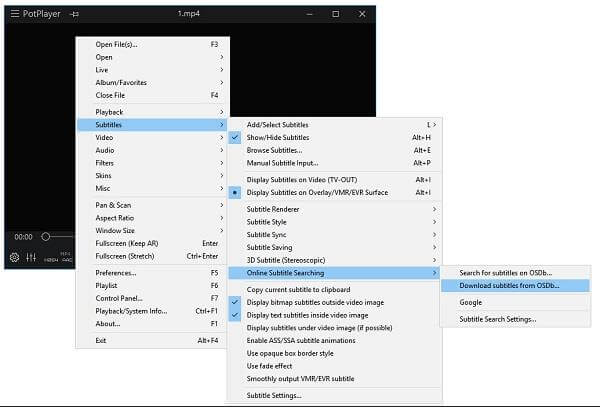The width and height of the screenshot is (600, 407).
Task: Expand the Pan & Scan submenu
Action: click(x=153, y=205)
